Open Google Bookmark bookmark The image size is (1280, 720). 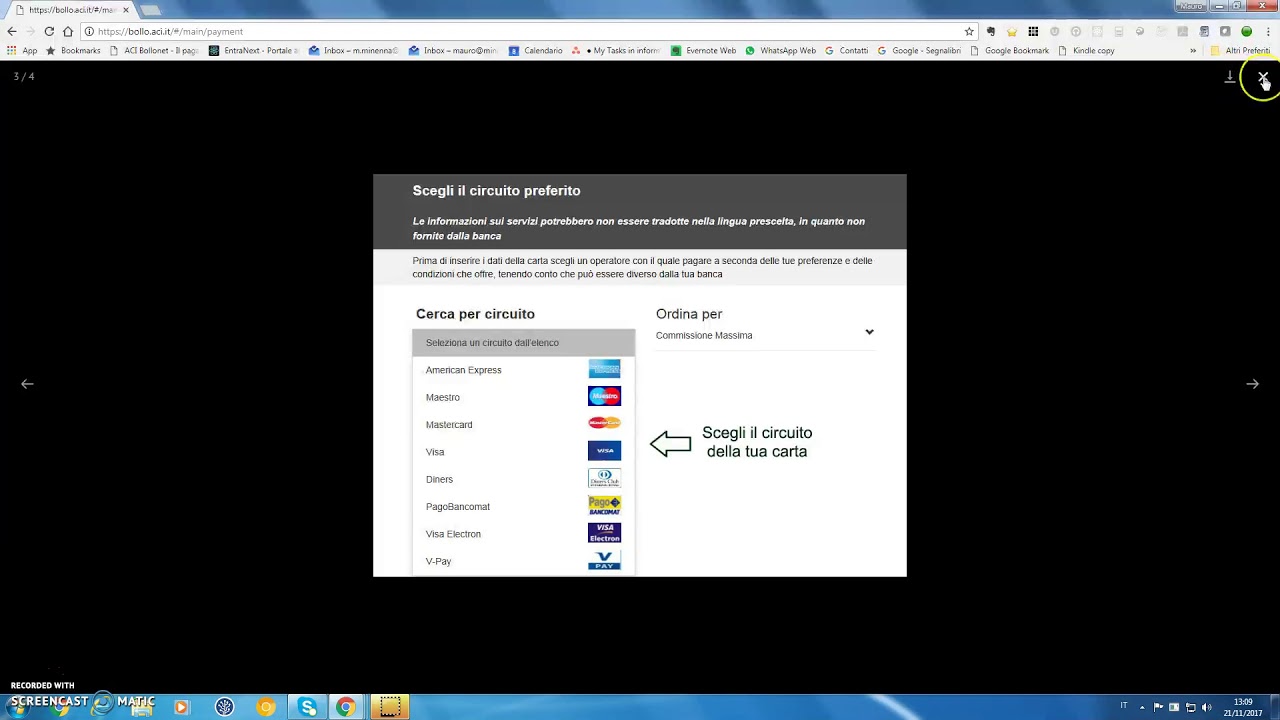[1010, 51]
